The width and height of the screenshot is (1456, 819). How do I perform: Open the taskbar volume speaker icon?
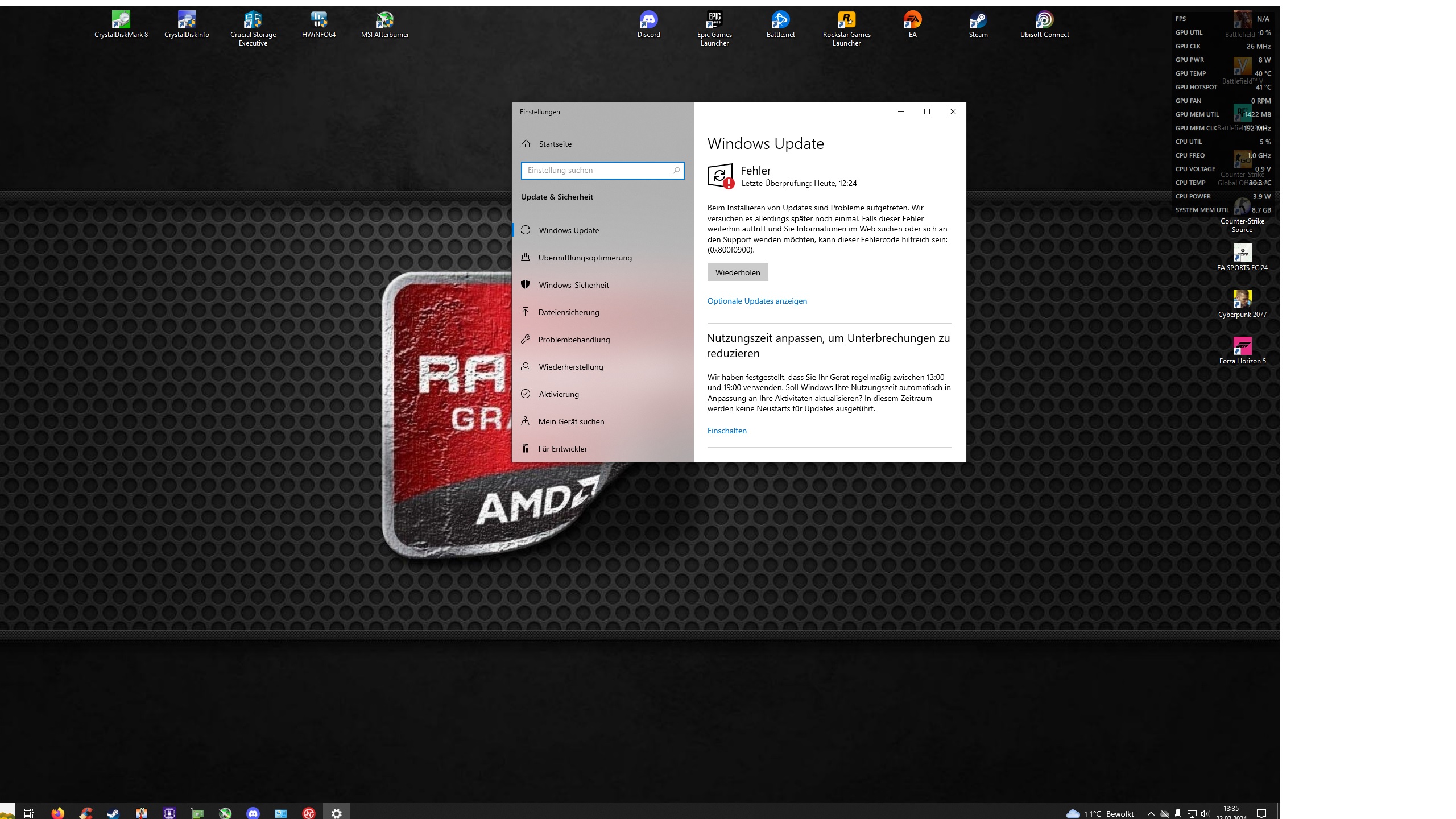[x=1205, y=813]
